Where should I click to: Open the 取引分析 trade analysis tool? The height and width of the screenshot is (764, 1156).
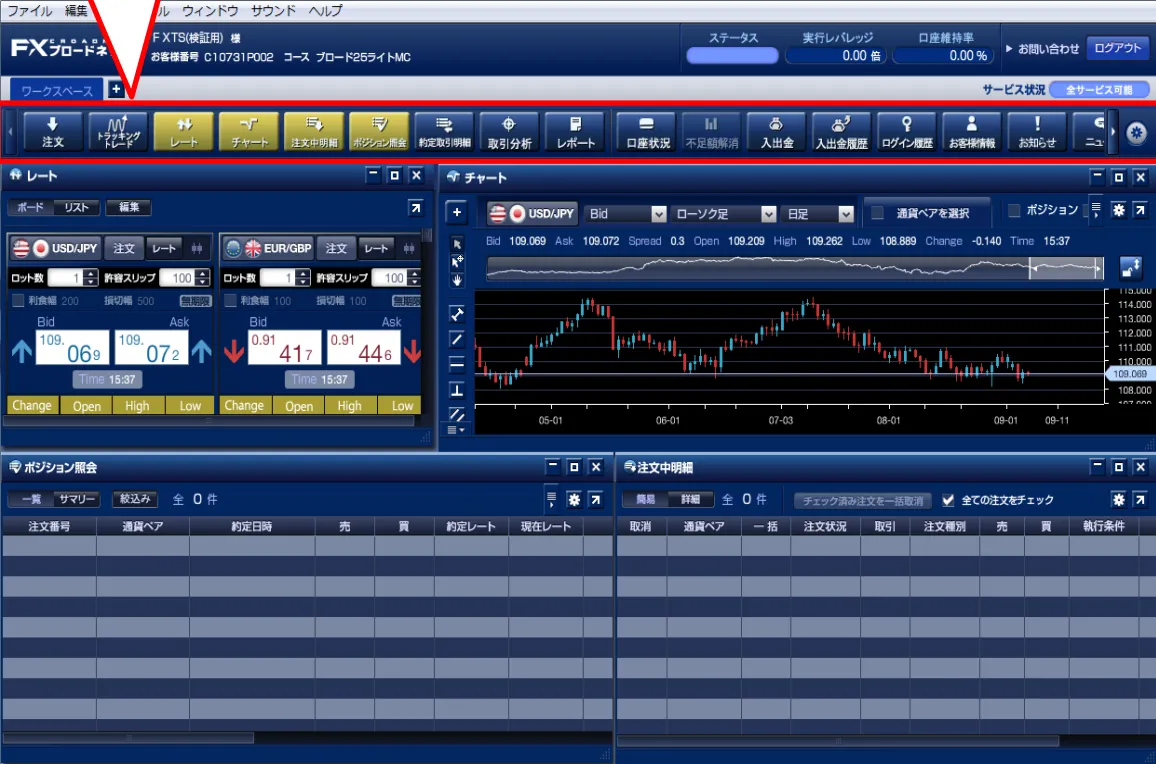(x=509, y=131)
